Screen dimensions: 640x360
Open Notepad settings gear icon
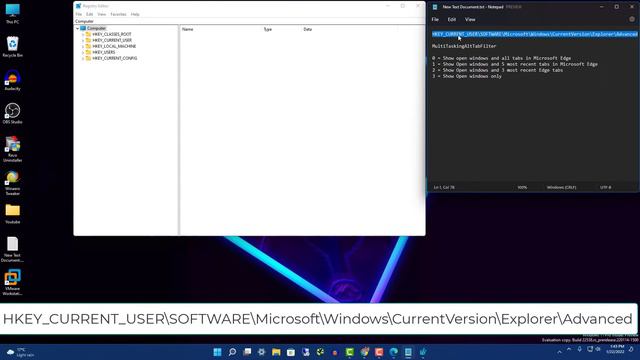[632, 19]
